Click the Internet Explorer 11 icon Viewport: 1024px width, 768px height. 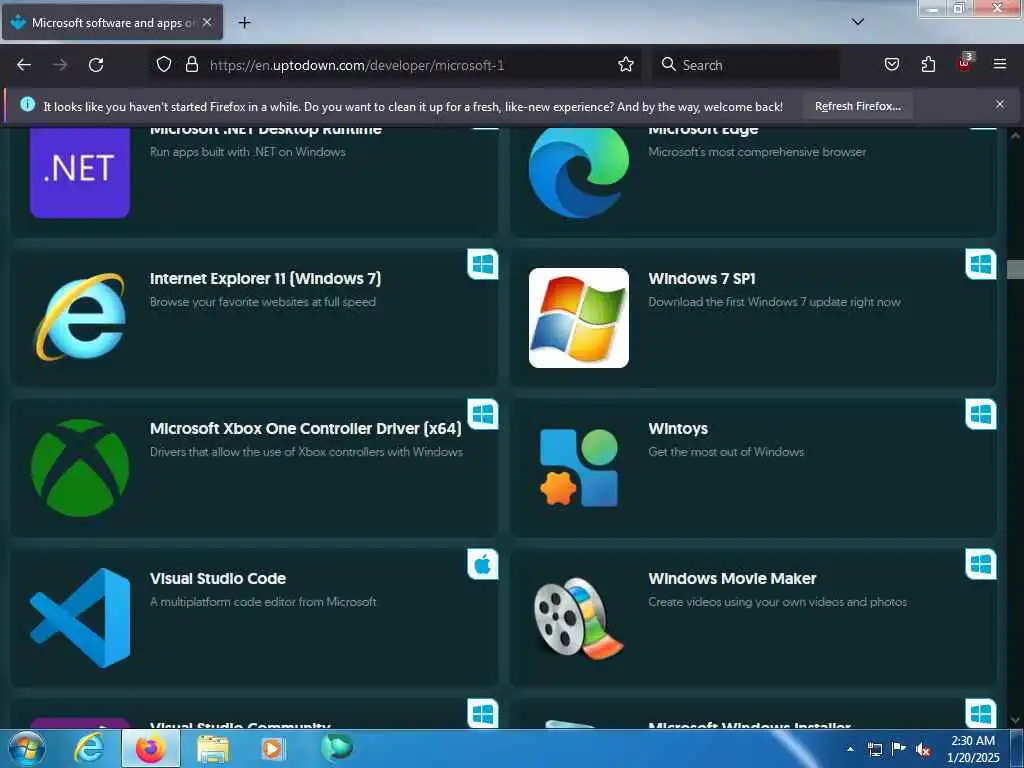80,317
